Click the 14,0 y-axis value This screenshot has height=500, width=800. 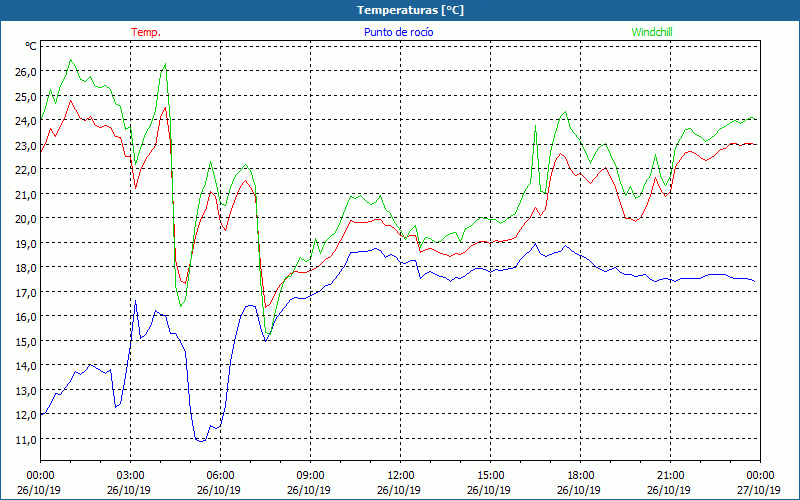(26, 366)
